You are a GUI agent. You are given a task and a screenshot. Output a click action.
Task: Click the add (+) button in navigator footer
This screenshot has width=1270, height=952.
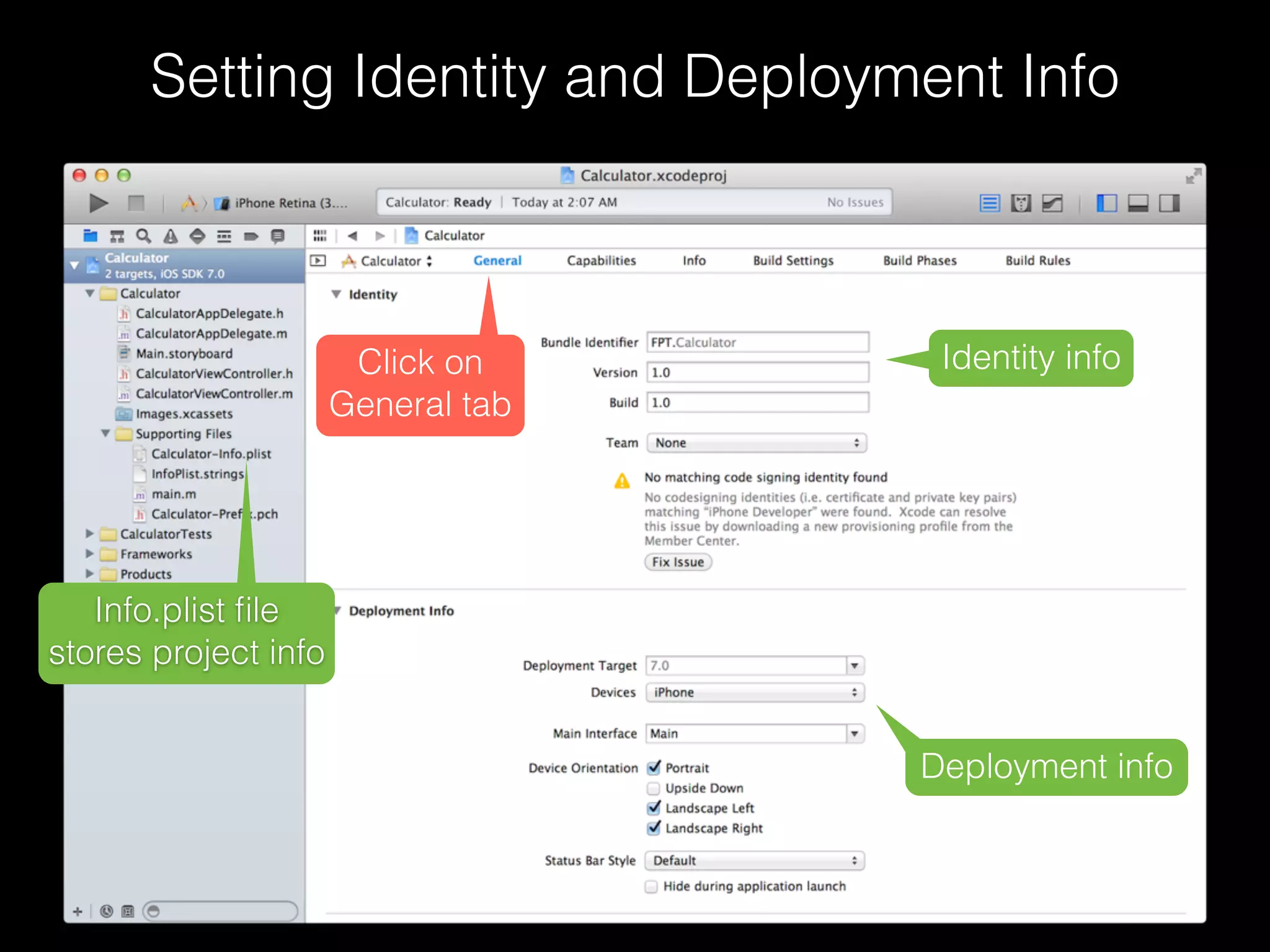[78, 911]
